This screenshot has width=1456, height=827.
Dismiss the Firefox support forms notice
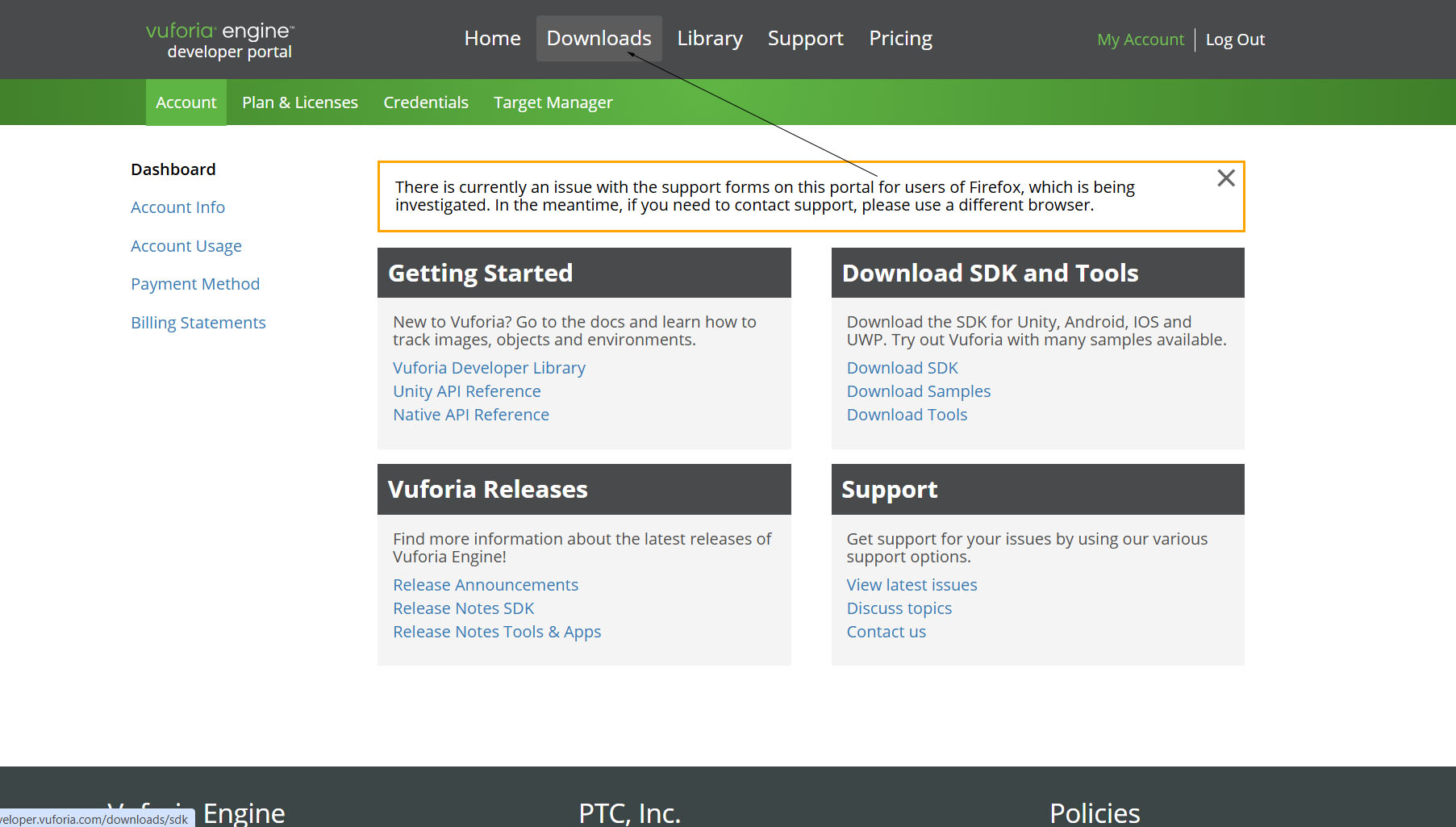(1225, 178)
